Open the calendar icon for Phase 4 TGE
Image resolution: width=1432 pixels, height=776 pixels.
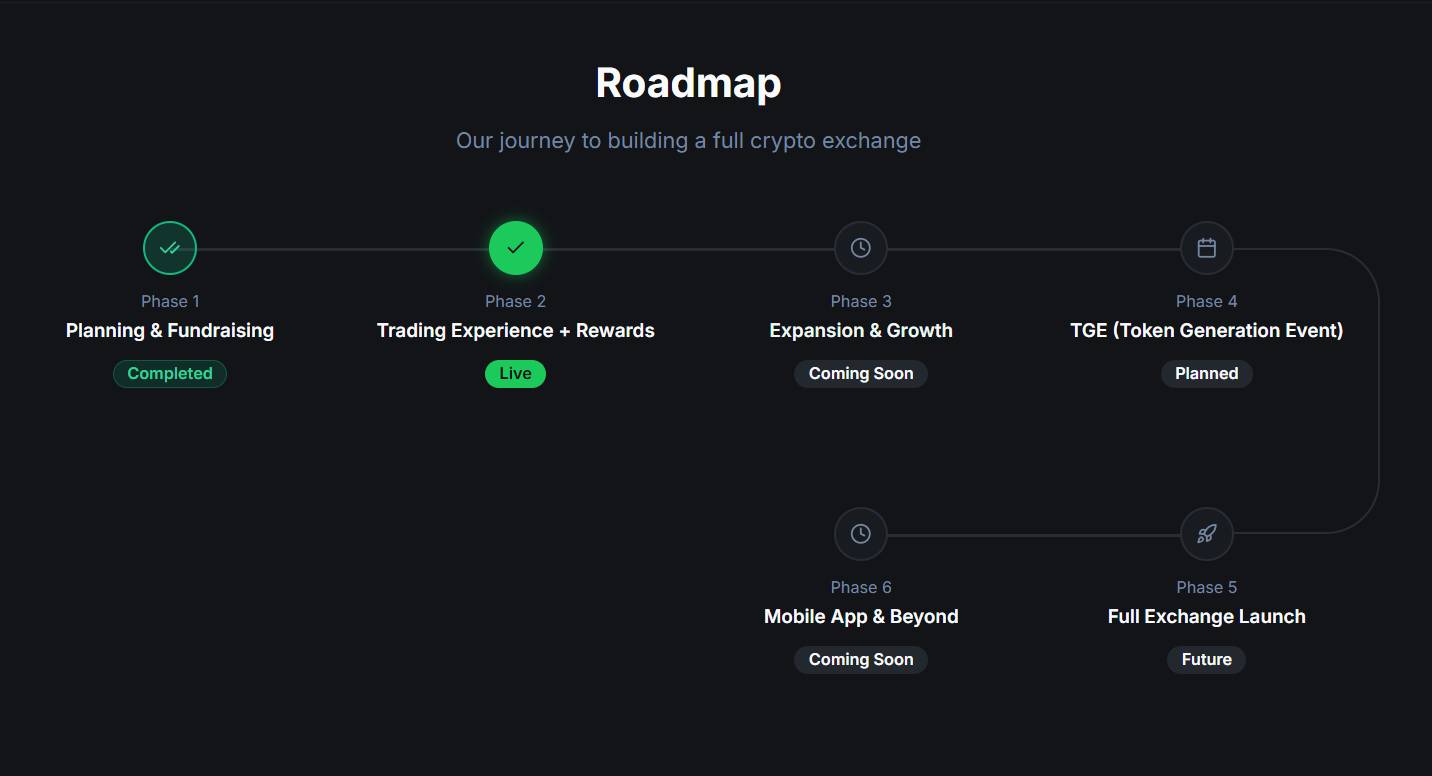click(x=1206, y=247)
